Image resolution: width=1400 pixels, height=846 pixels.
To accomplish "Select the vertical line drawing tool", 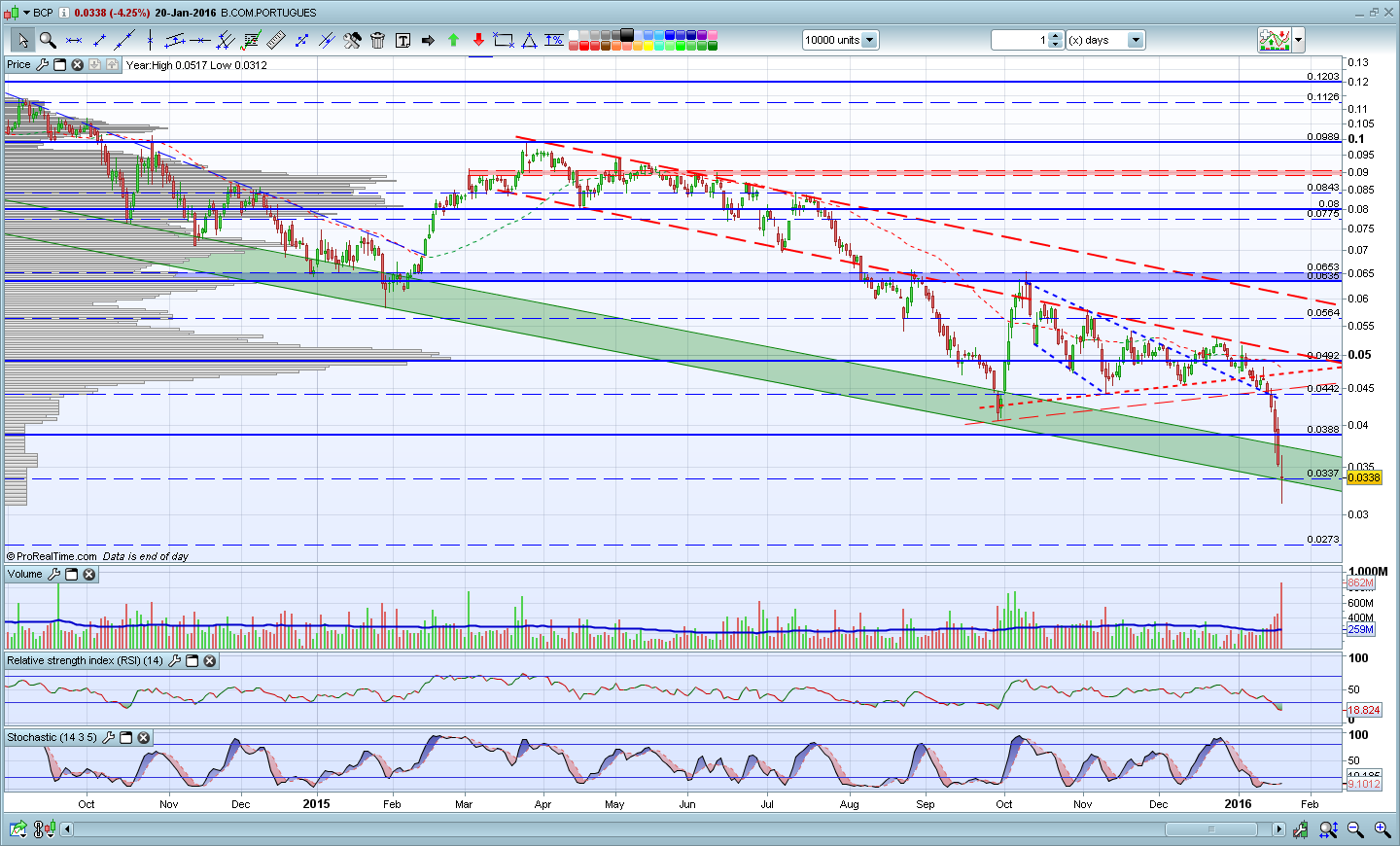I will 150,40.
